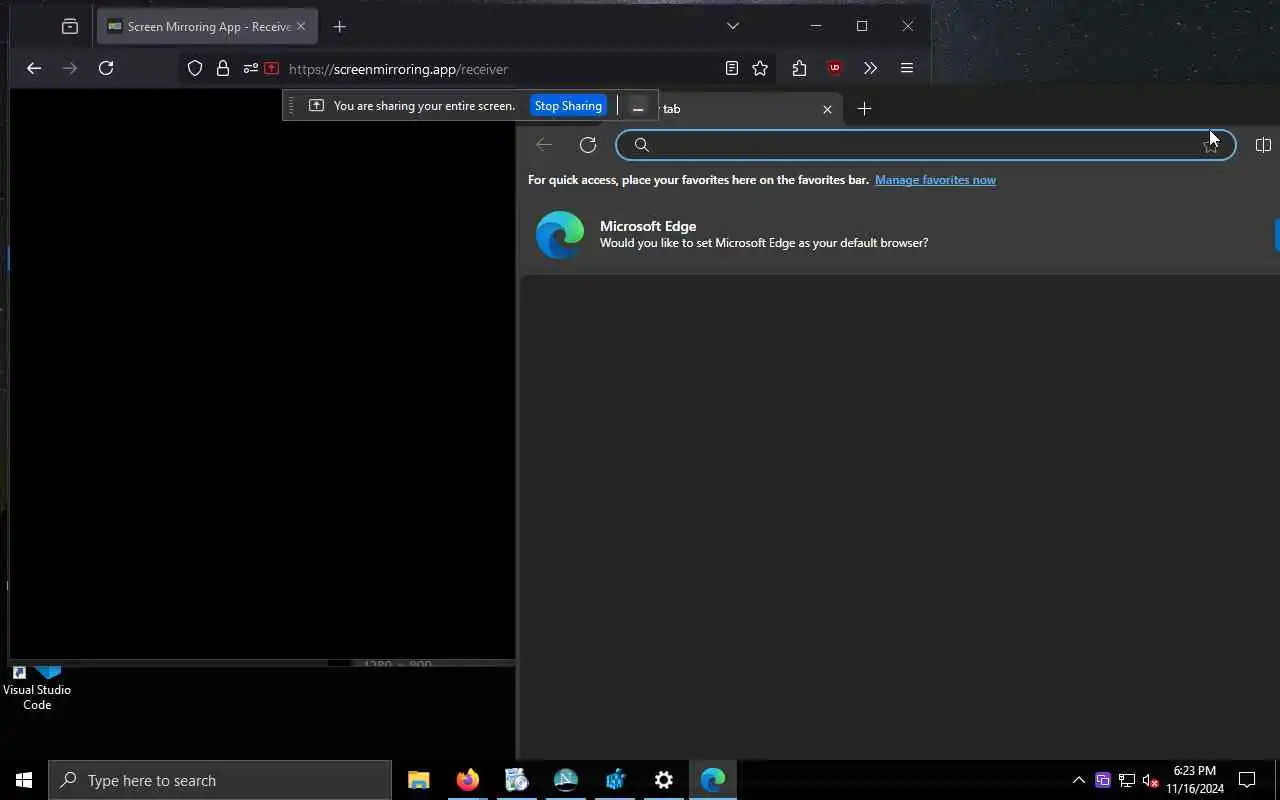Refresh the page in Edge
Image resolution: width=1280 pixels, height=800 pixels.
[588, 145]
